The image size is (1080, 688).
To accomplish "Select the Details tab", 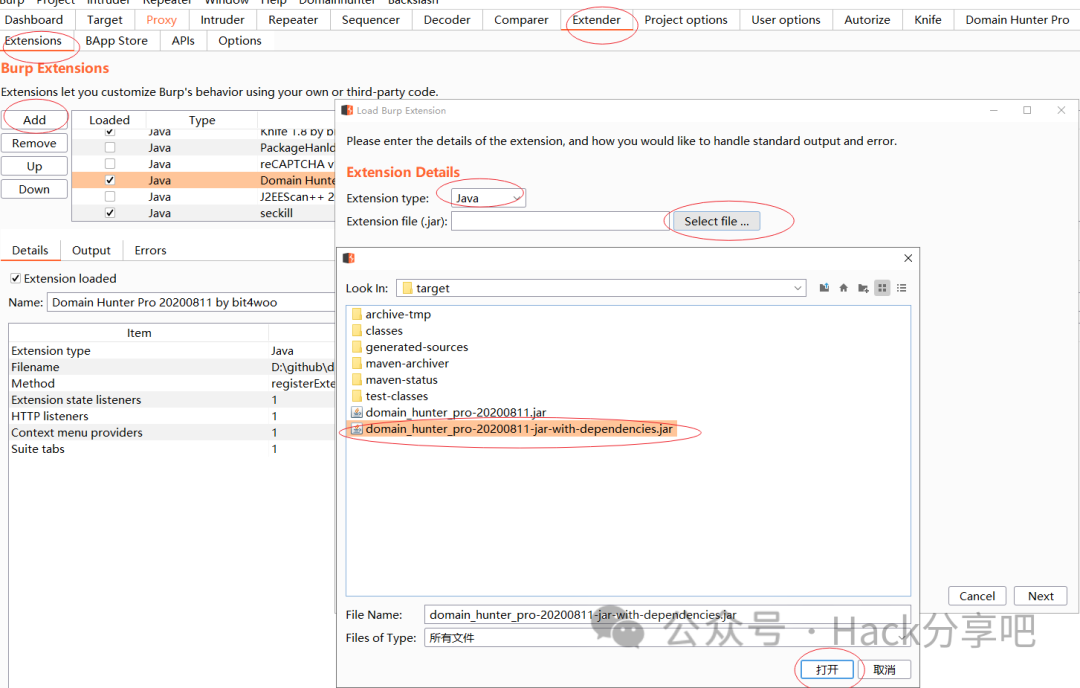I will [x=30, y=250].
